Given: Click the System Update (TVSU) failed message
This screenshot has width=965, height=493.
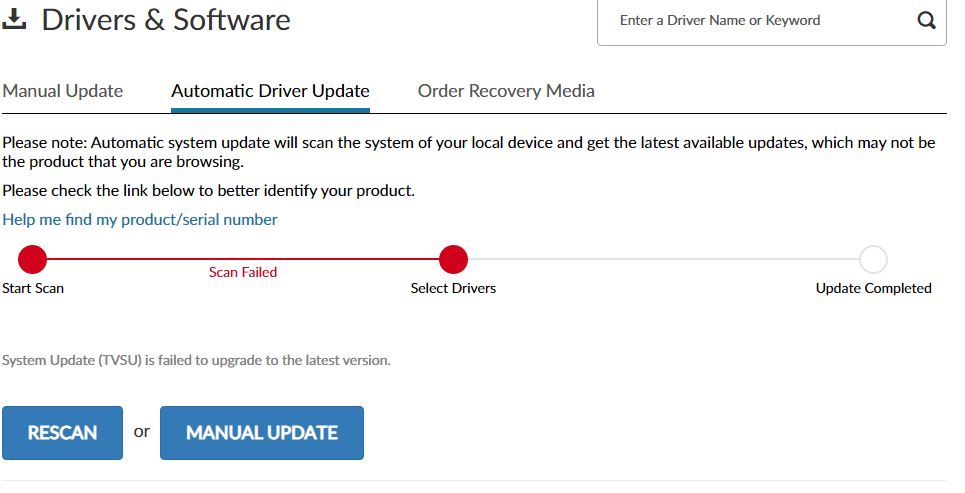Looking at the screenshot, I should point(196,360).
